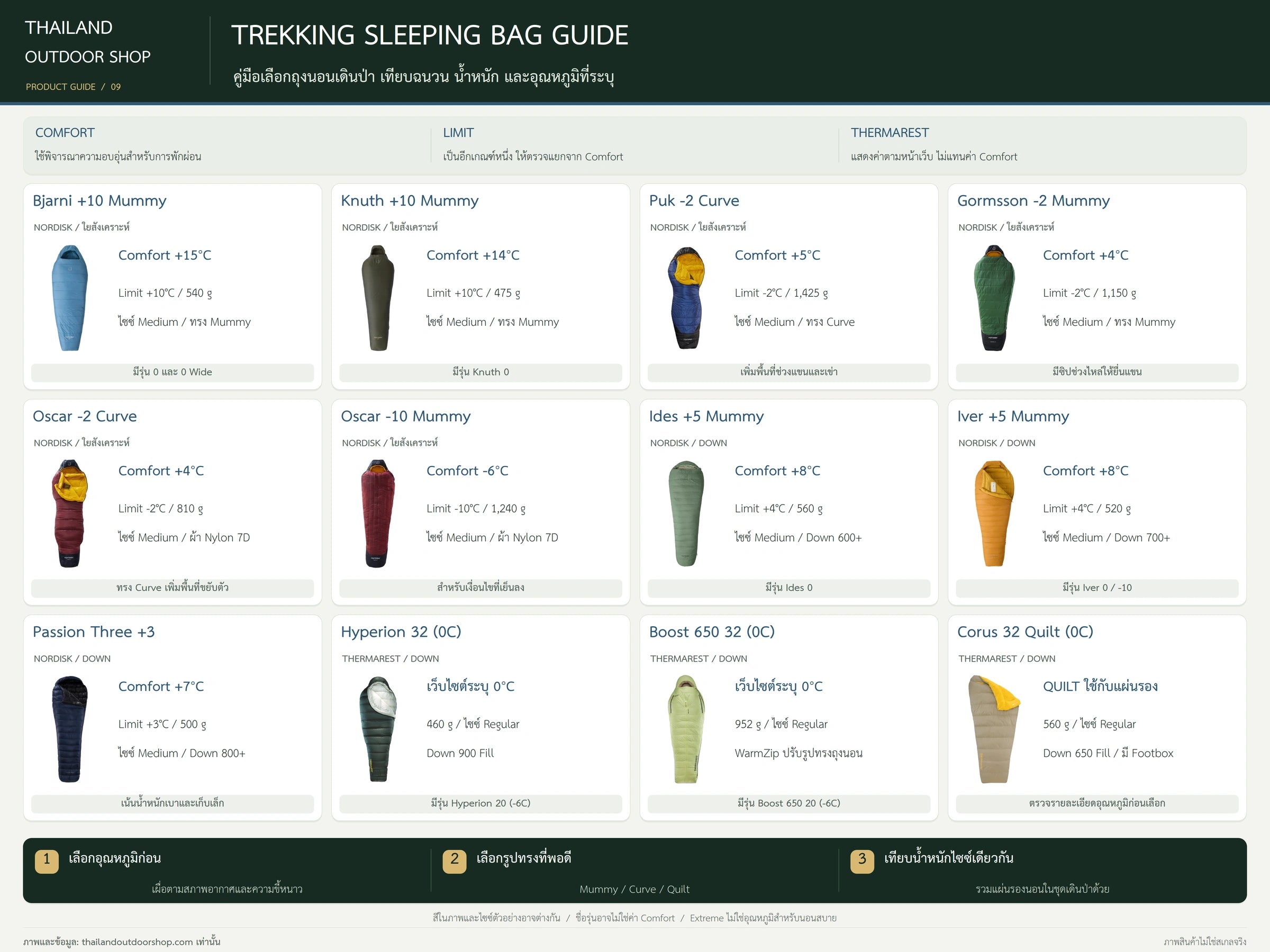1270x952 pixels.
Task: Select the "Iver +5 Mummy" heading
Action: point(1013,417)
